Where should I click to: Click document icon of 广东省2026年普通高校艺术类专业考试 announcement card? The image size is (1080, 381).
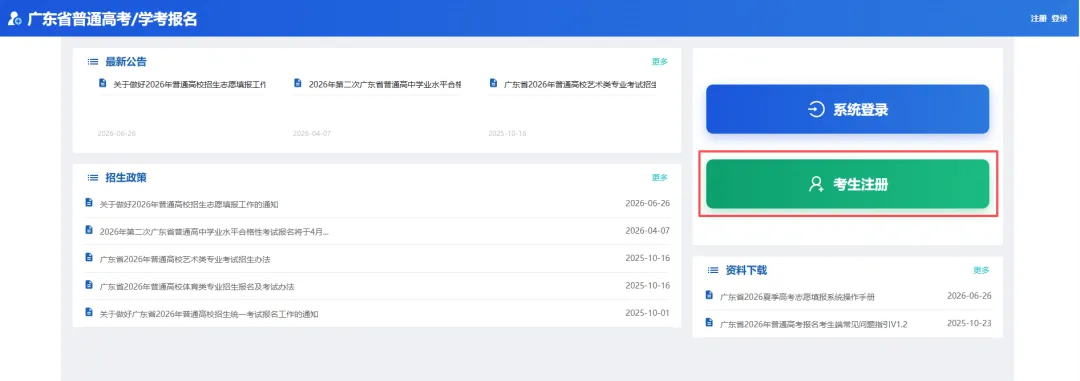tap(493, 83)
